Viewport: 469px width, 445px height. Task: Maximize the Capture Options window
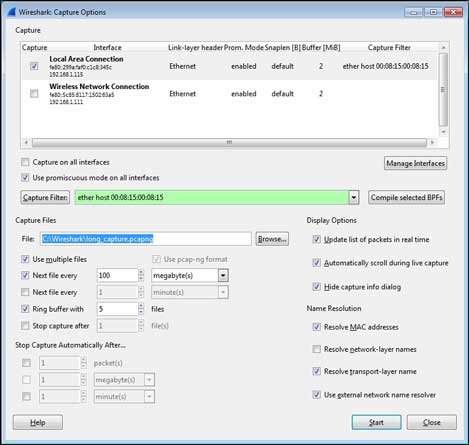(x=433, y=12)
